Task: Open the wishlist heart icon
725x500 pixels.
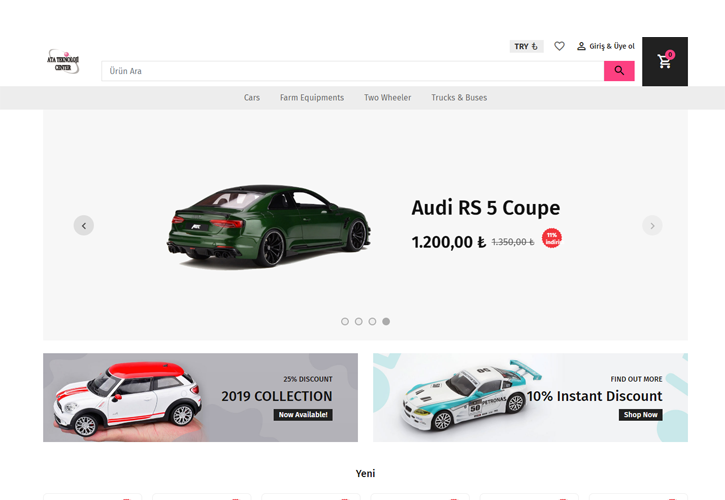Action: (x=559, y=46)
